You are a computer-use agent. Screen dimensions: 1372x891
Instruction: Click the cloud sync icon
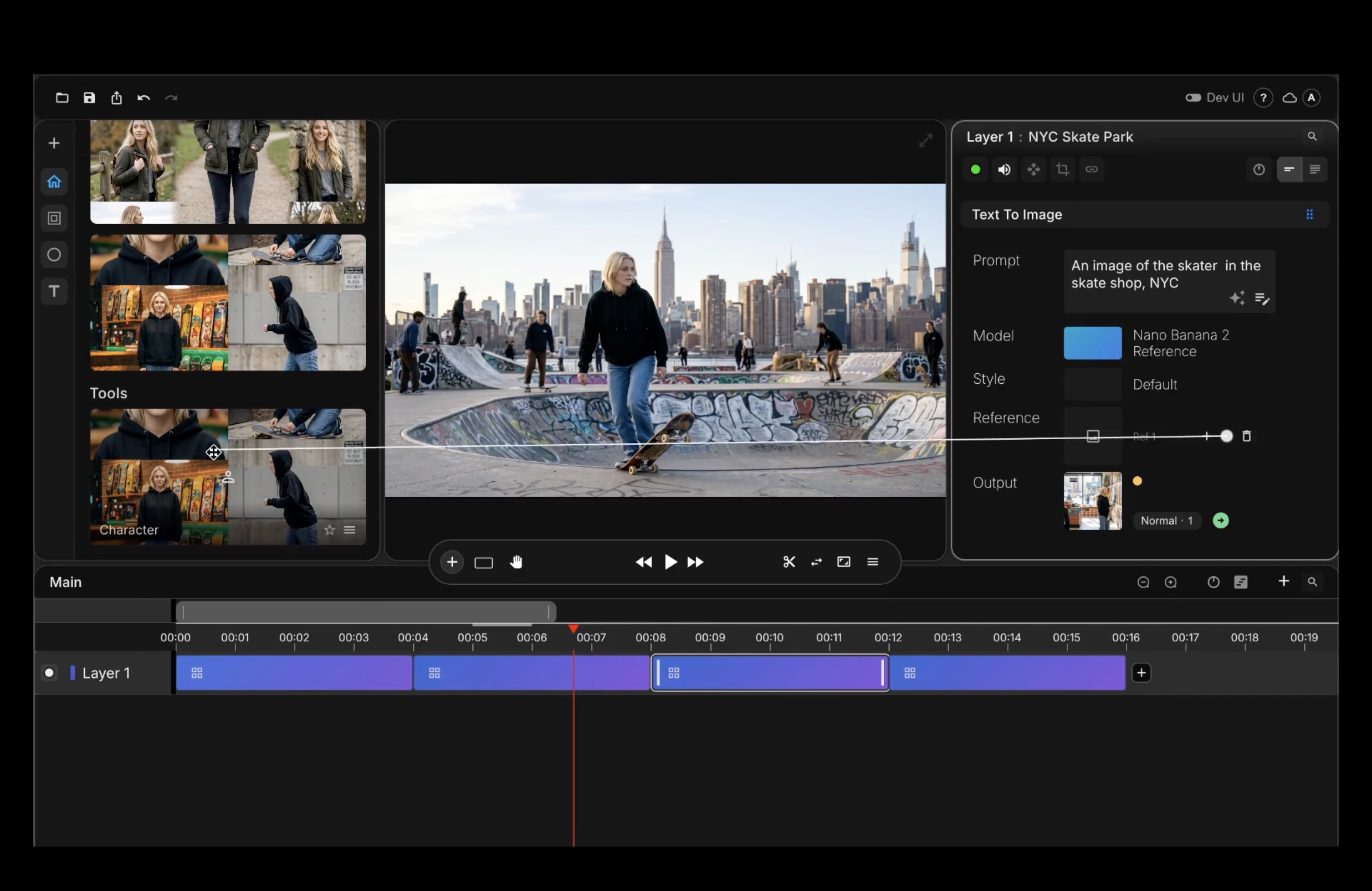[1289, 98]
